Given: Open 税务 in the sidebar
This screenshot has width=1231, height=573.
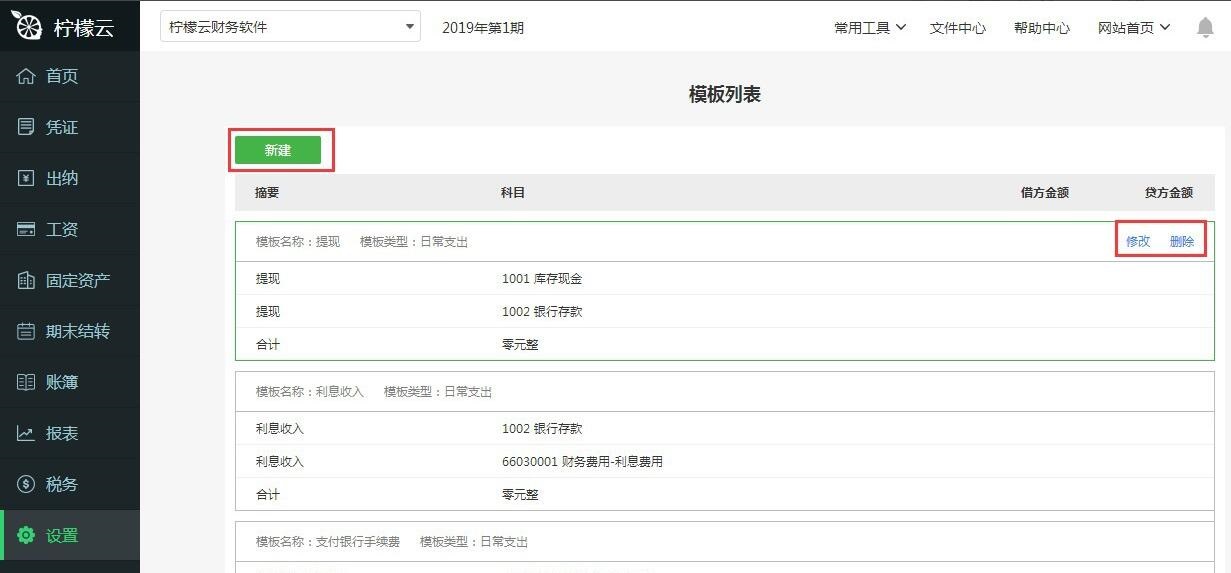Looking at the screenshot, I should 70,484.
